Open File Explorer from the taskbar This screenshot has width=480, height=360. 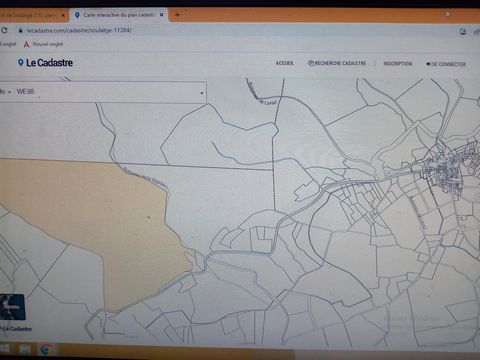pos(25,349)
